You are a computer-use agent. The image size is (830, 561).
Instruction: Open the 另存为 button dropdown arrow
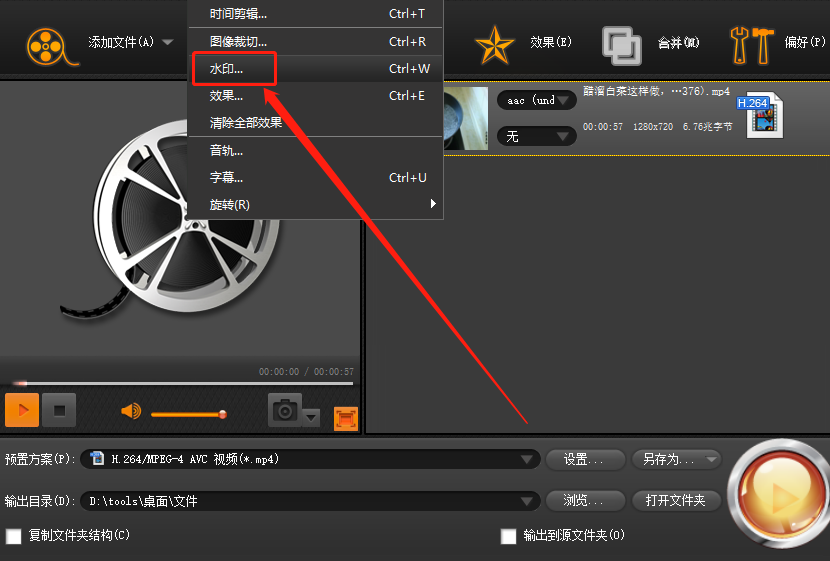pyautogui.click(x=712, y=459)
